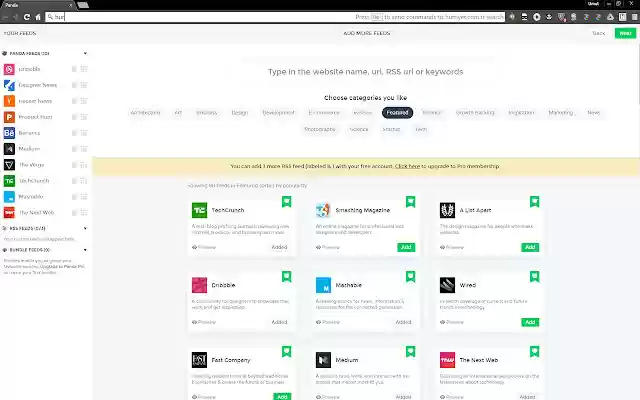Click 'Added' label on Dribbble card
Image resolution: width=640 pixels, height=400 pixels.
tap(280, 322)
